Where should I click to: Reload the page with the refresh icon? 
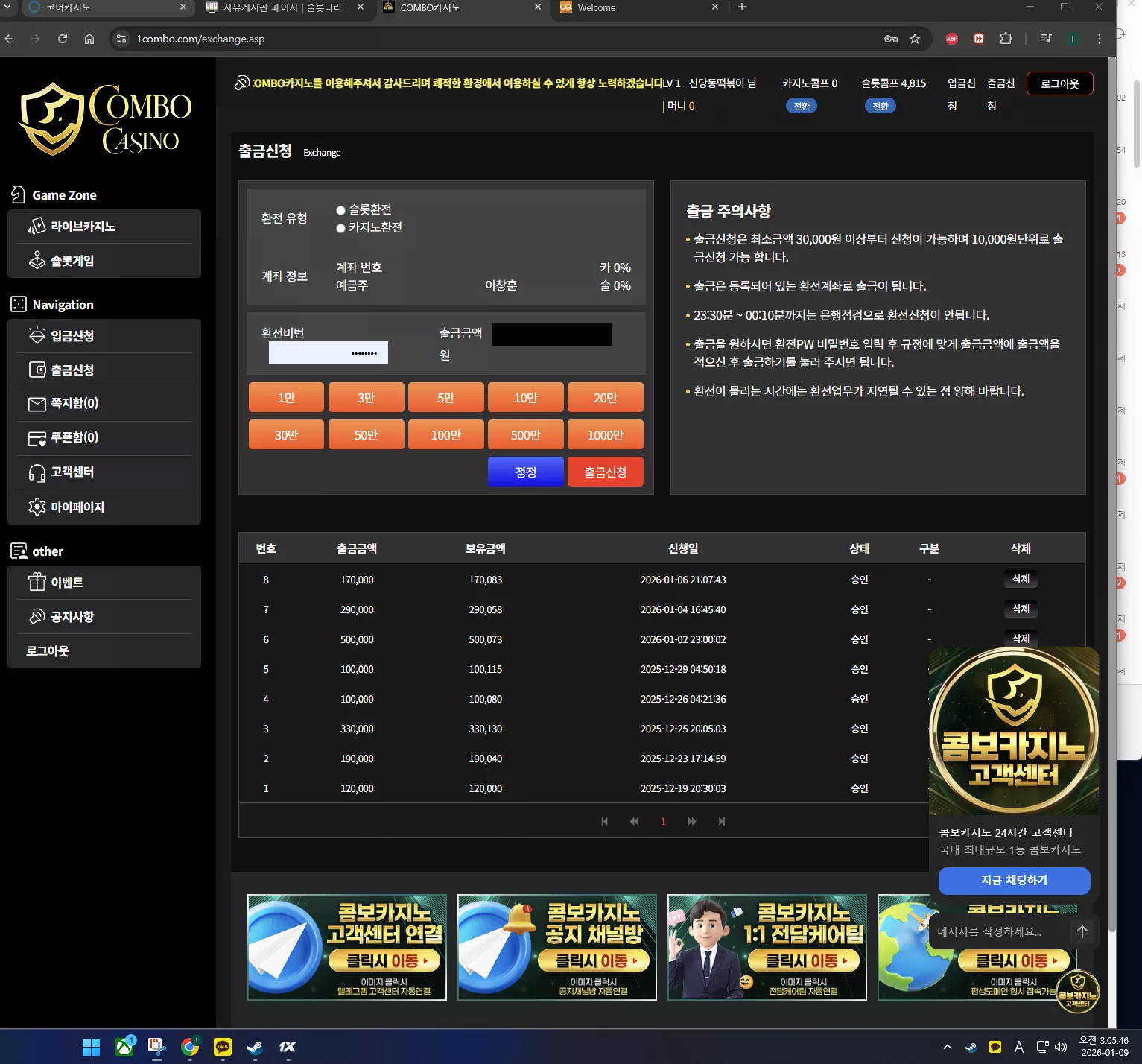click(x=63, y=39)
